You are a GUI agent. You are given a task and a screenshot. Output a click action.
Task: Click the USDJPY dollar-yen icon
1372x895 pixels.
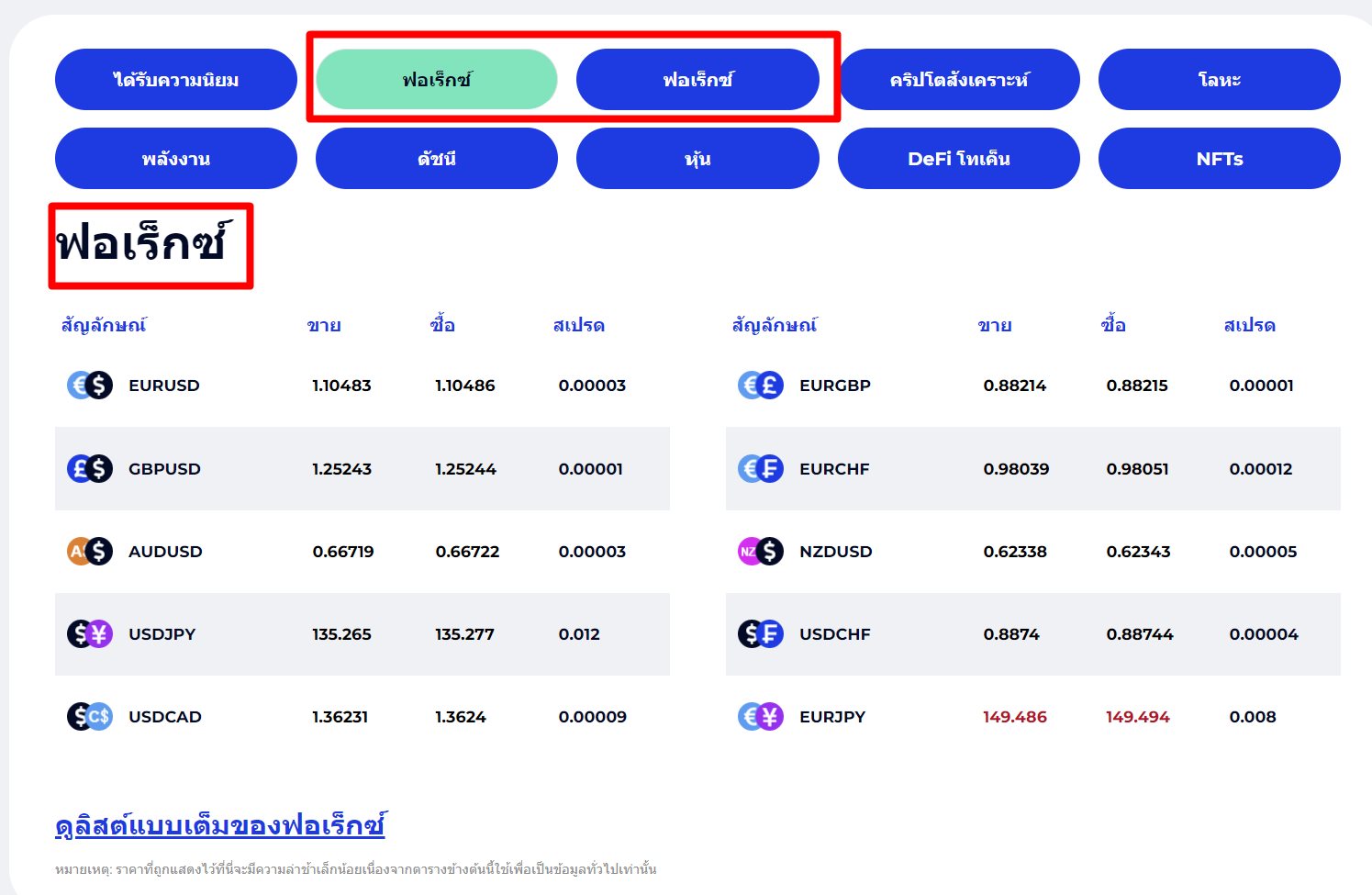click(89, 633)
